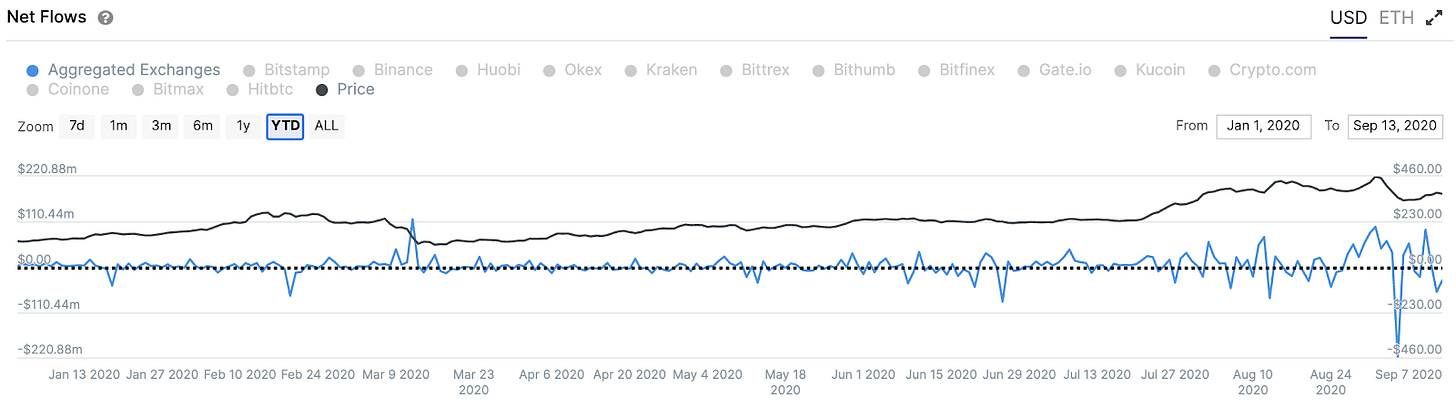
Task: Choose the YTD zoom range
Action: (285, 126)
